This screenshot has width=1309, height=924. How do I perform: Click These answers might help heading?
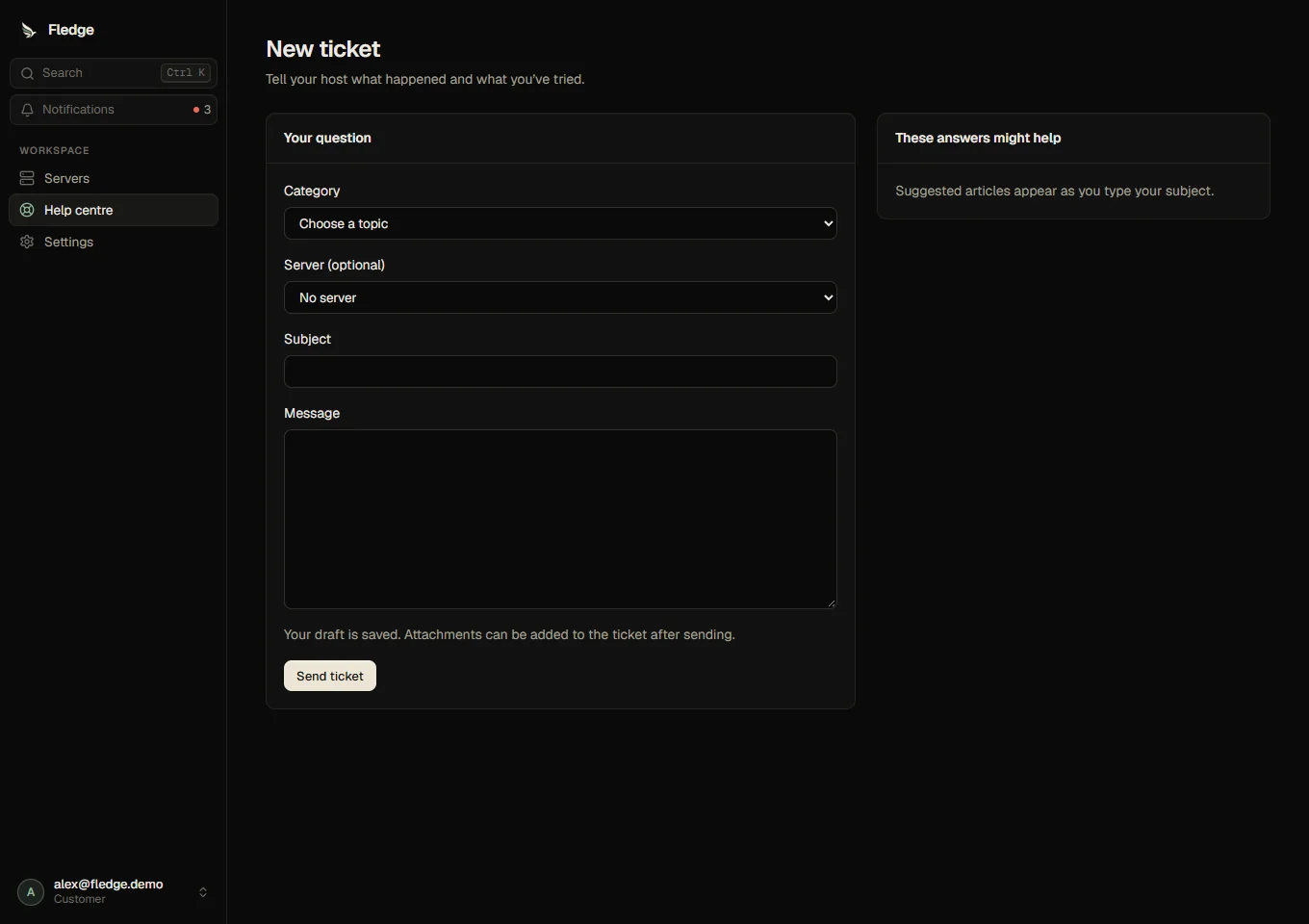coord(978,138)
